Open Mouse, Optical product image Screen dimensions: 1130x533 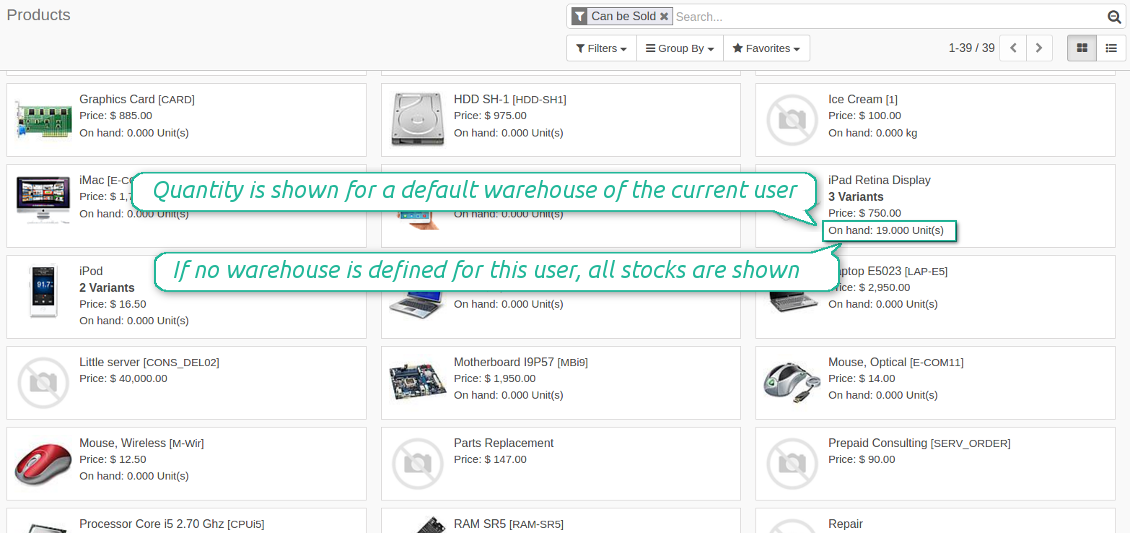791,381
